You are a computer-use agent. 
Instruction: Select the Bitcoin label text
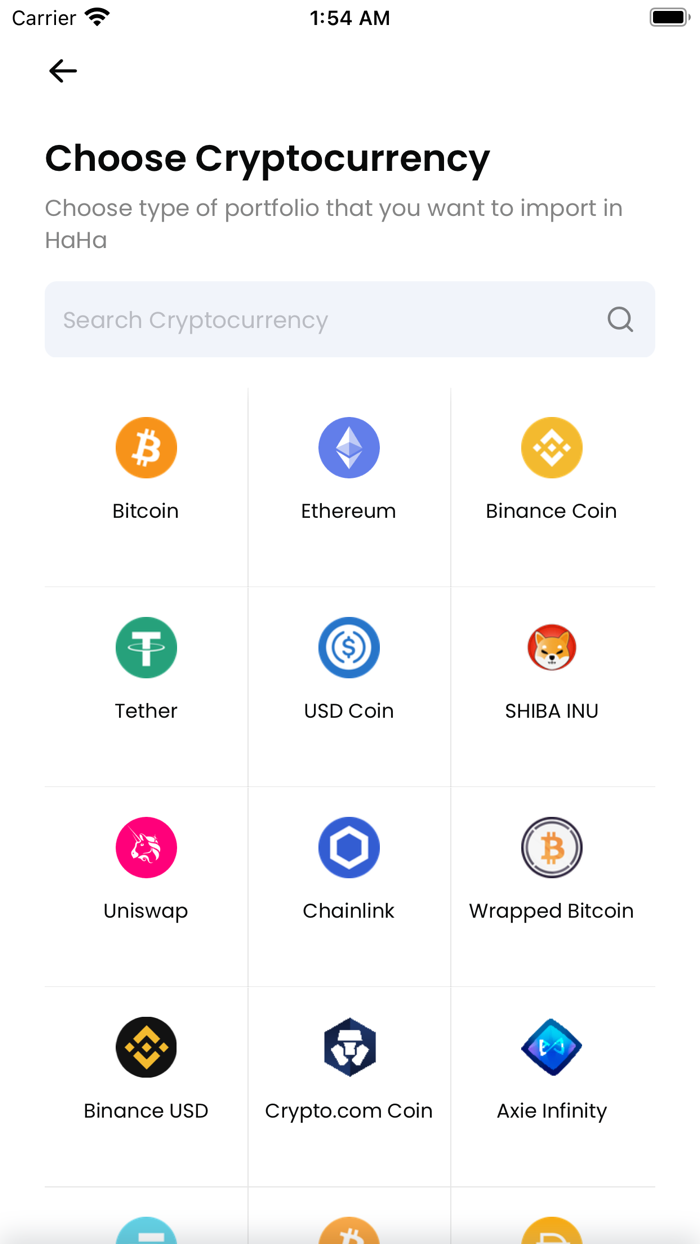coord(146,510)
